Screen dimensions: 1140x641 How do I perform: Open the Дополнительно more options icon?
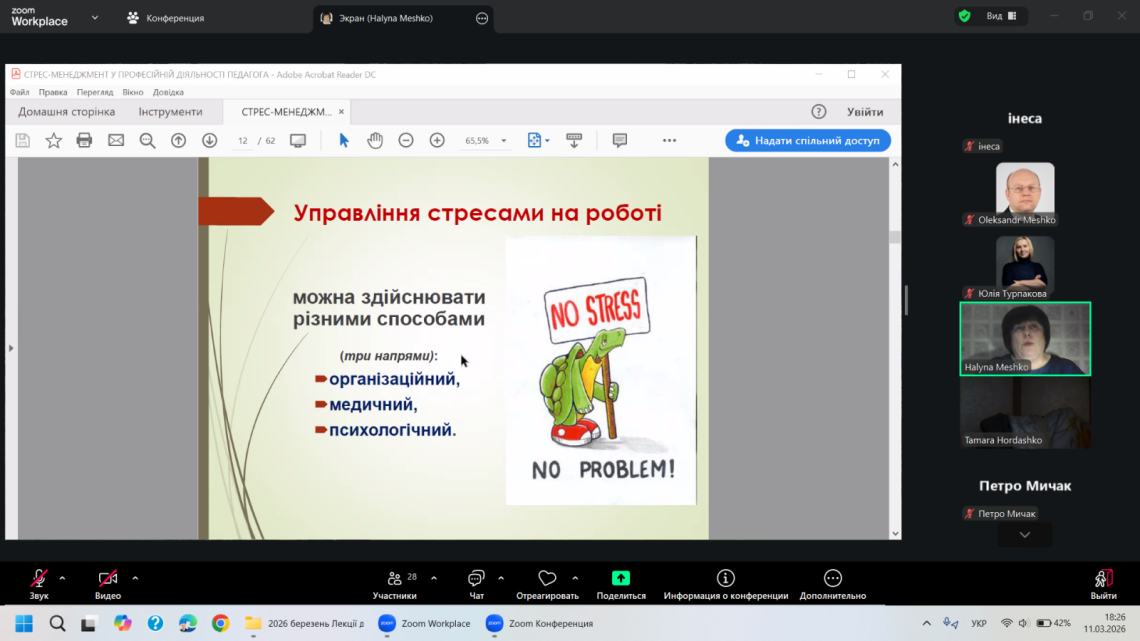pyautogui.click(x=832, y=578)
